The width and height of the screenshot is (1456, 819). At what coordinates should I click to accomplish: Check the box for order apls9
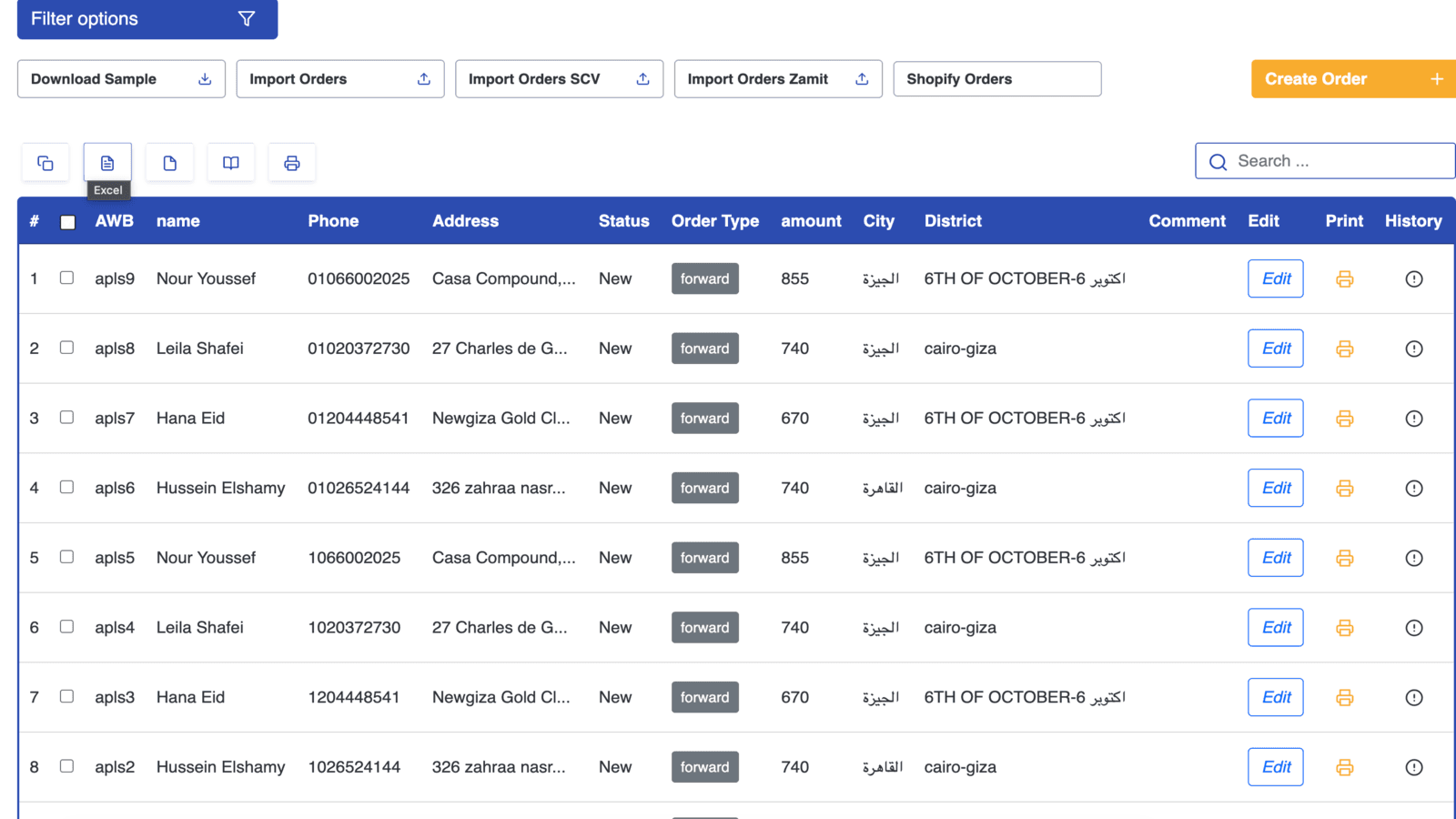pyautogui.click(x=67, y=278)
